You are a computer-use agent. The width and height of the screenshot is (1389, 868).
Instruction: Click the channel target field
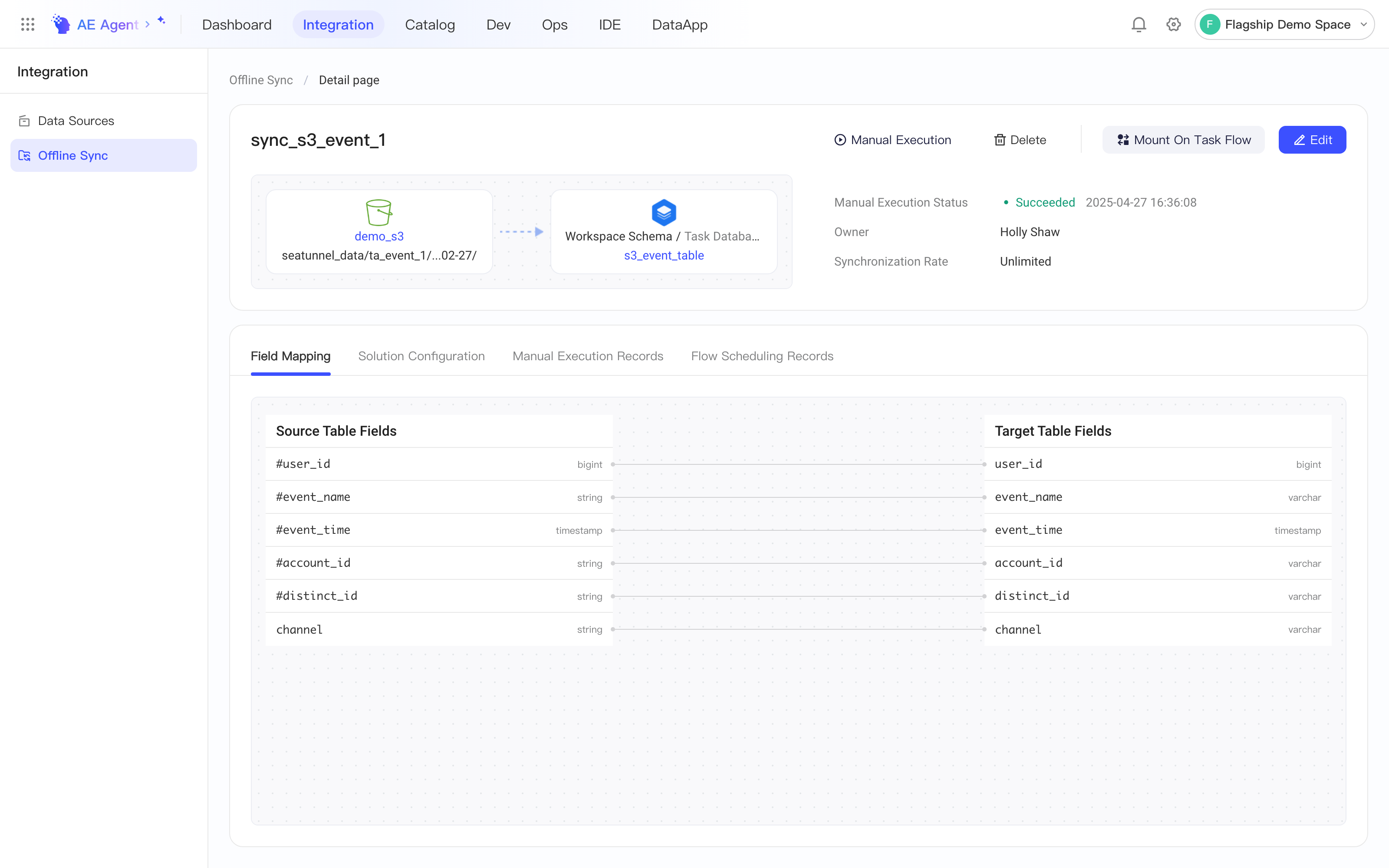(1158, 629)
